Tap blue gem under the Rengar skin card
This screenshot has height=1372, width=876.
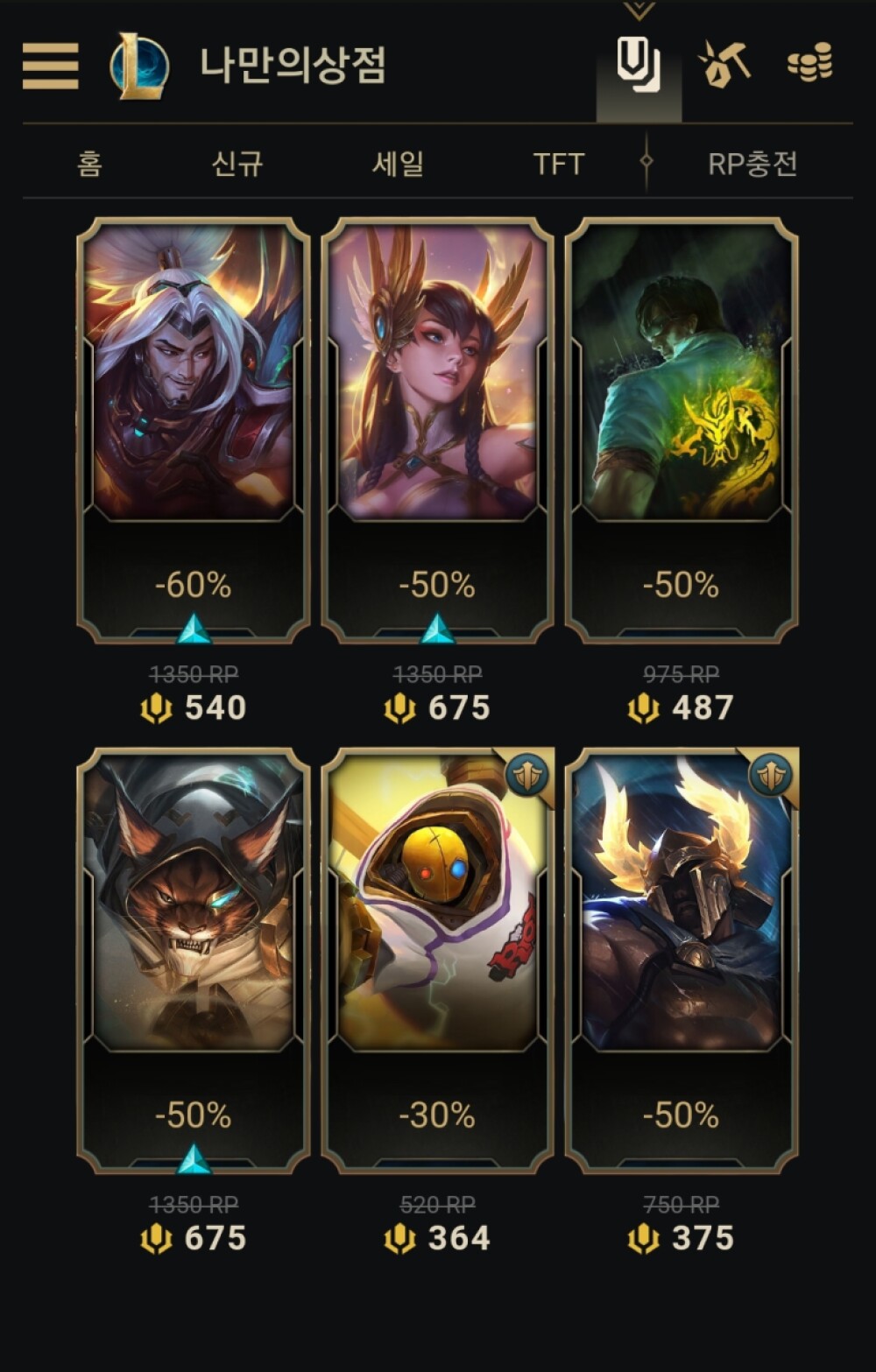pyautogui.click(x=194, y=1159)
